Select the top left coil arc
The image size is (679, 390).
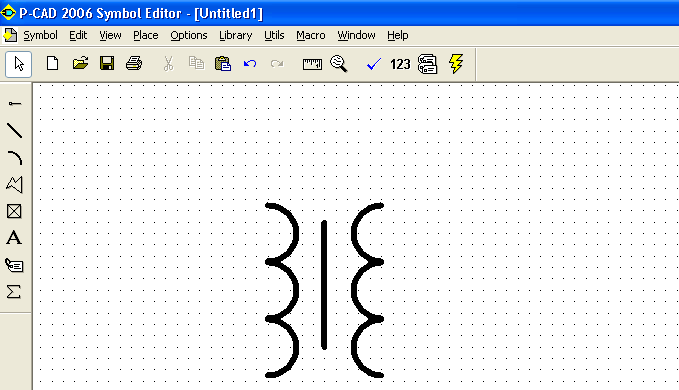point(296,234)
